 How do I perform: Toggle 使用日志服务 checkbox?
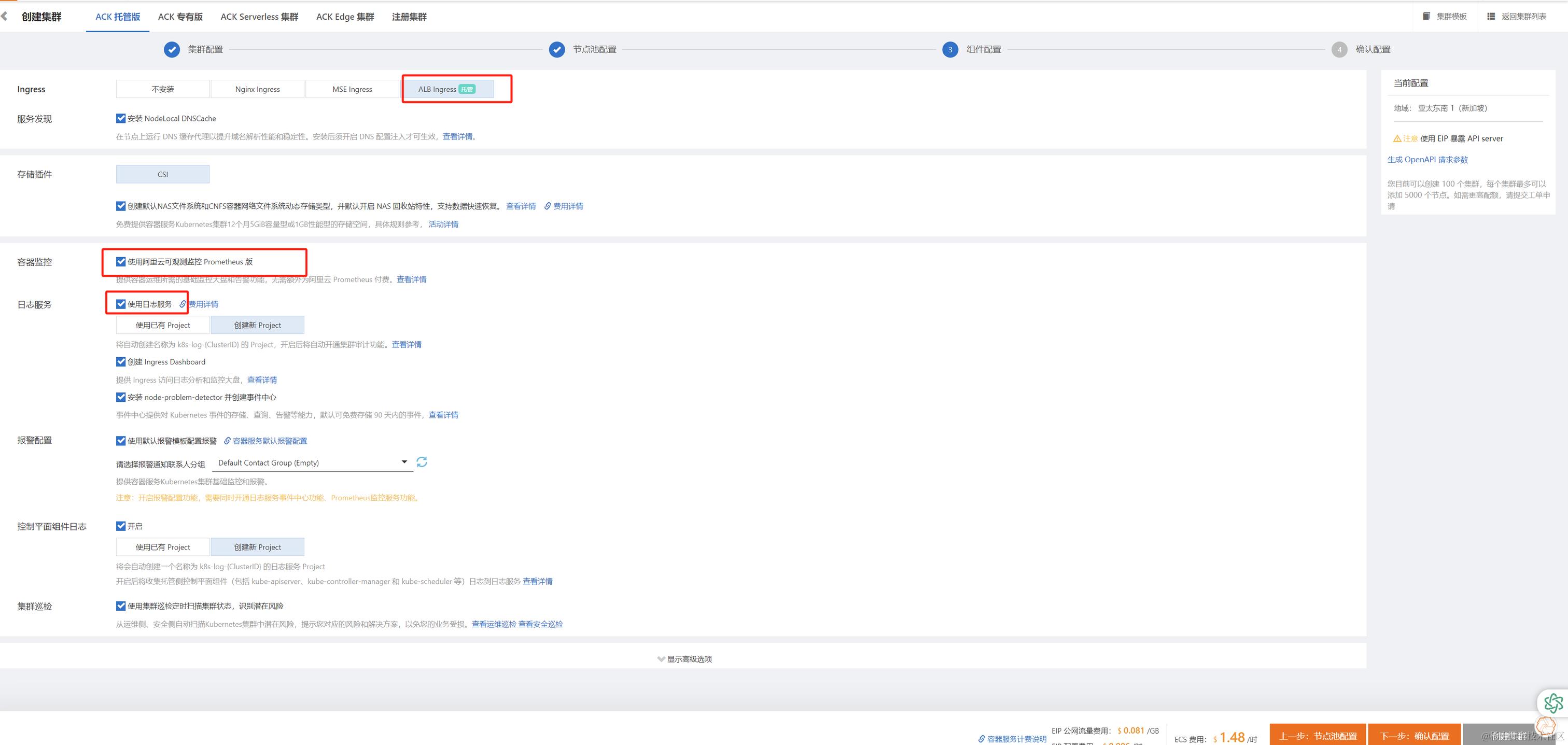tap(120, 304)
